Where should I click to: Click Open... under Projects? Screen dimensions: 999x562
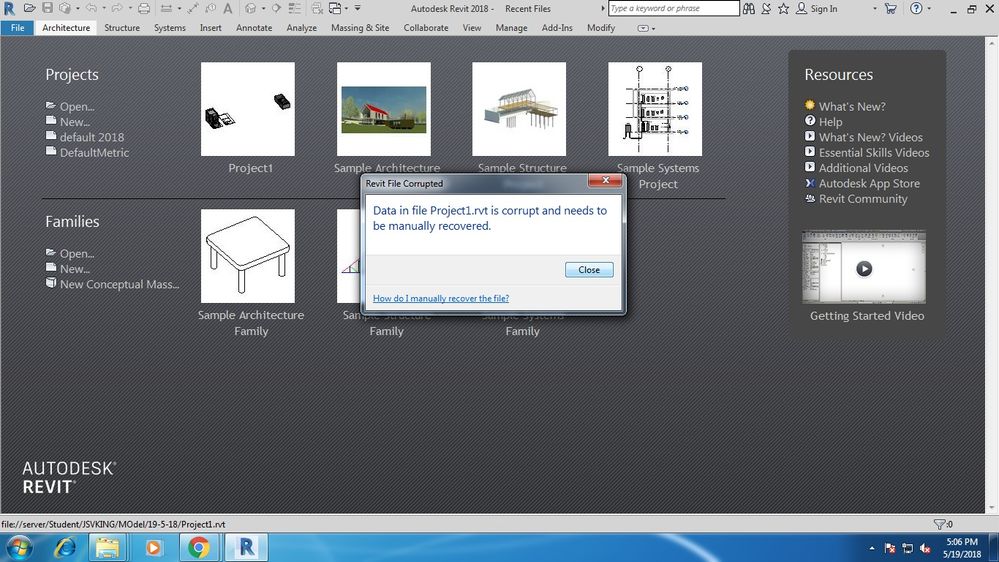[x=76, y=106]
